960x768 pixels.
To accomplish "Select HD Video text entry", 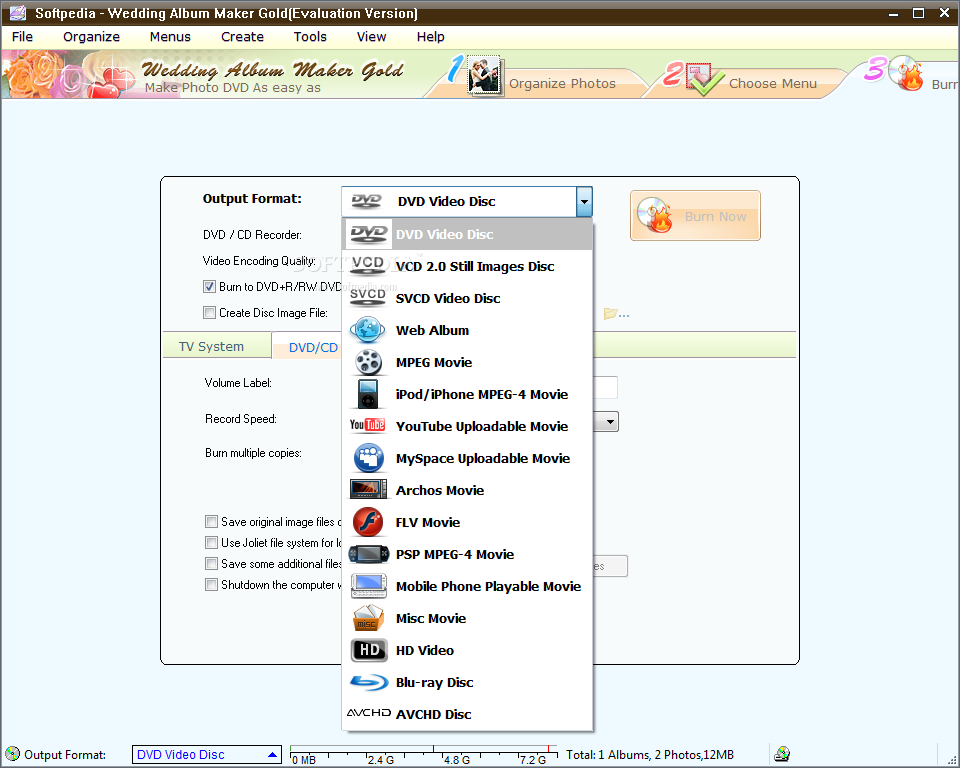I will pyautogui.click(x=425, y=650).
